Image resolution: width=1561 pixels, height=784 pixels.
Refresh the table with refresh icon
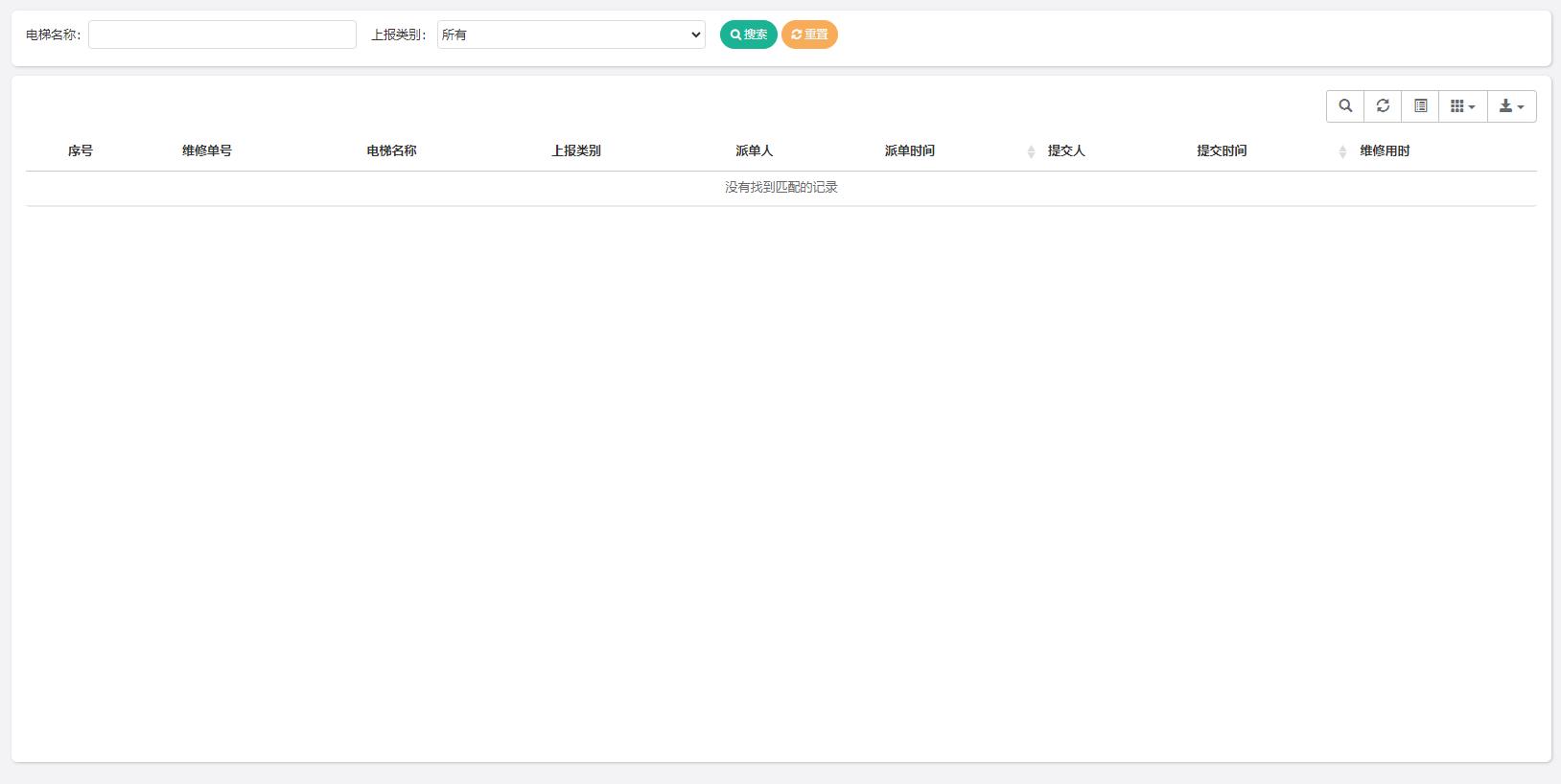[x=1383, y=106]
